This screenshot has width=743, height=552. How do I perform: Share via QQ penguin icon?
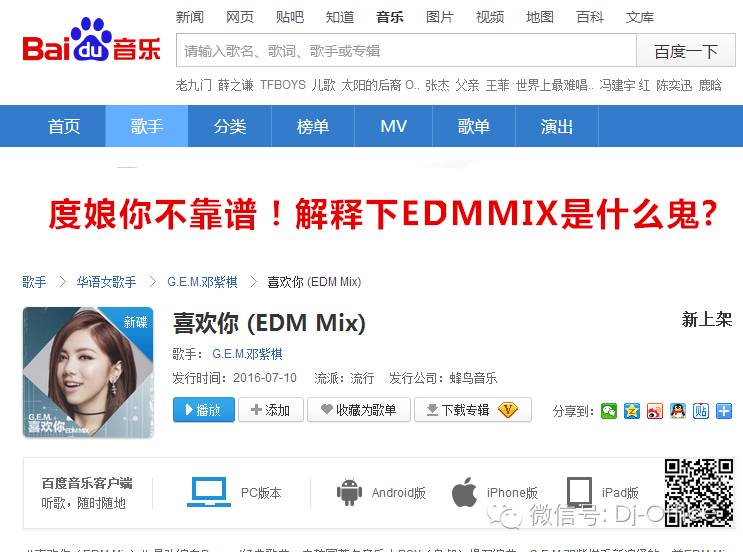click(x=678, y=411)
